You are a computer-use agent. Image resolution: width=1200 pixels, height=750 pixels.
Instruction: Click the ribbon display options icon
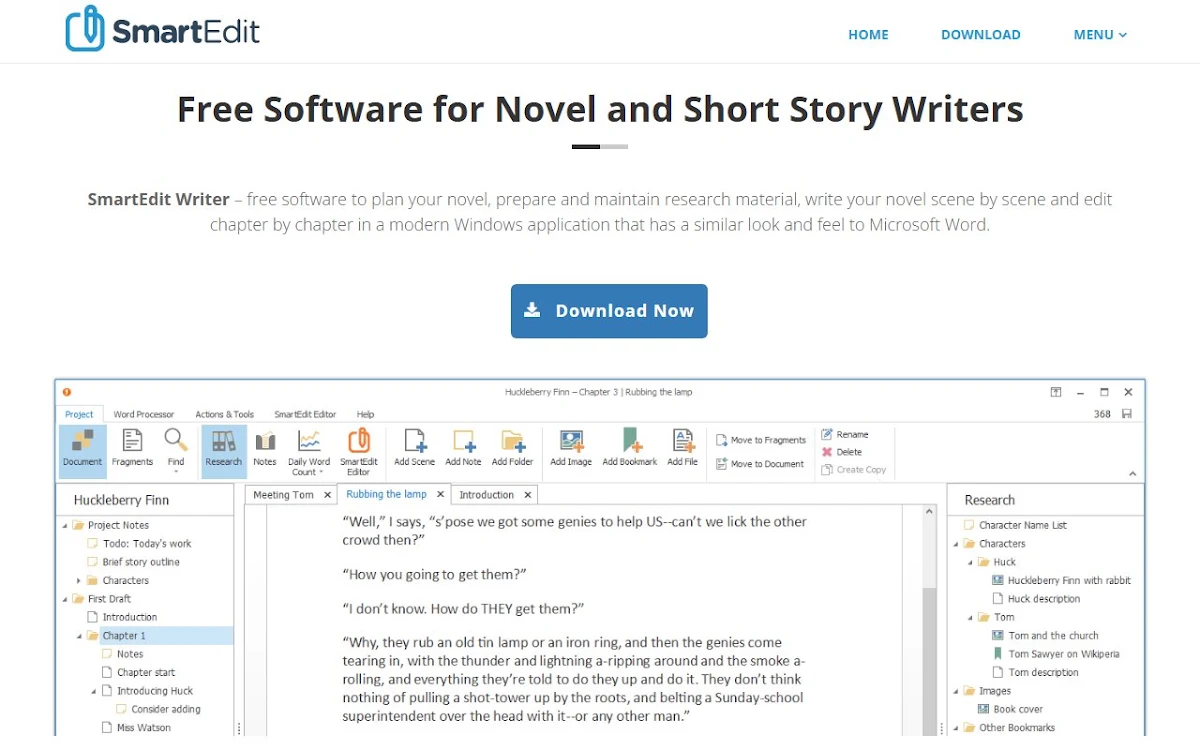(1056, 392)
